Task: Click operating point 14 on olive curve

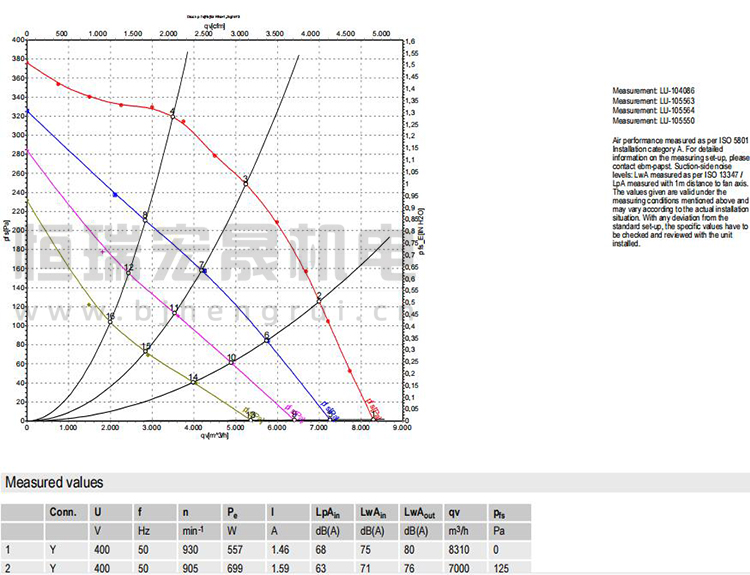Action: coord(193,381)
